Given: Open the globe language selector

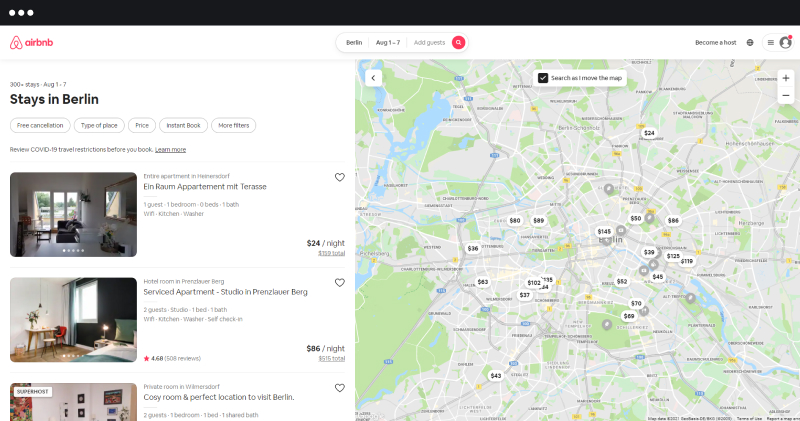Looking at the screenshot, I should coord(750,43).
